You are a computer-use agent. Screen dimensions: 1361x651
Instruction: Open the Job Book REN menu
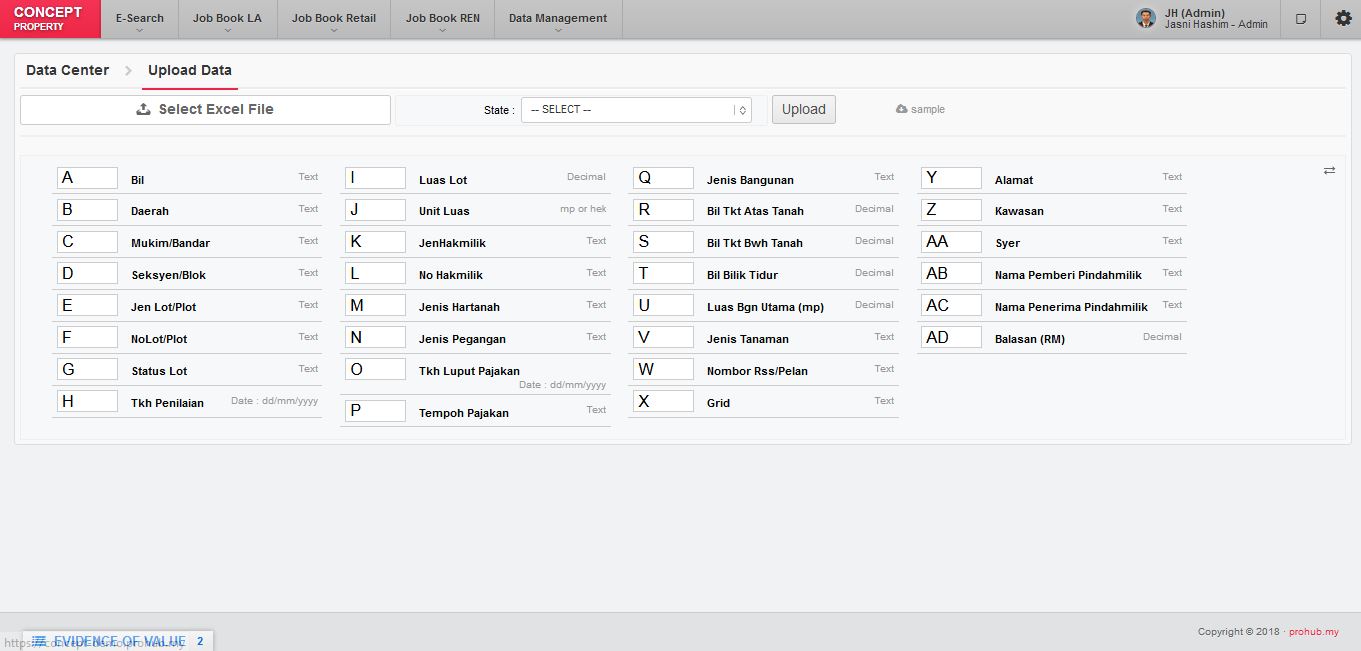tap(442, 19)
